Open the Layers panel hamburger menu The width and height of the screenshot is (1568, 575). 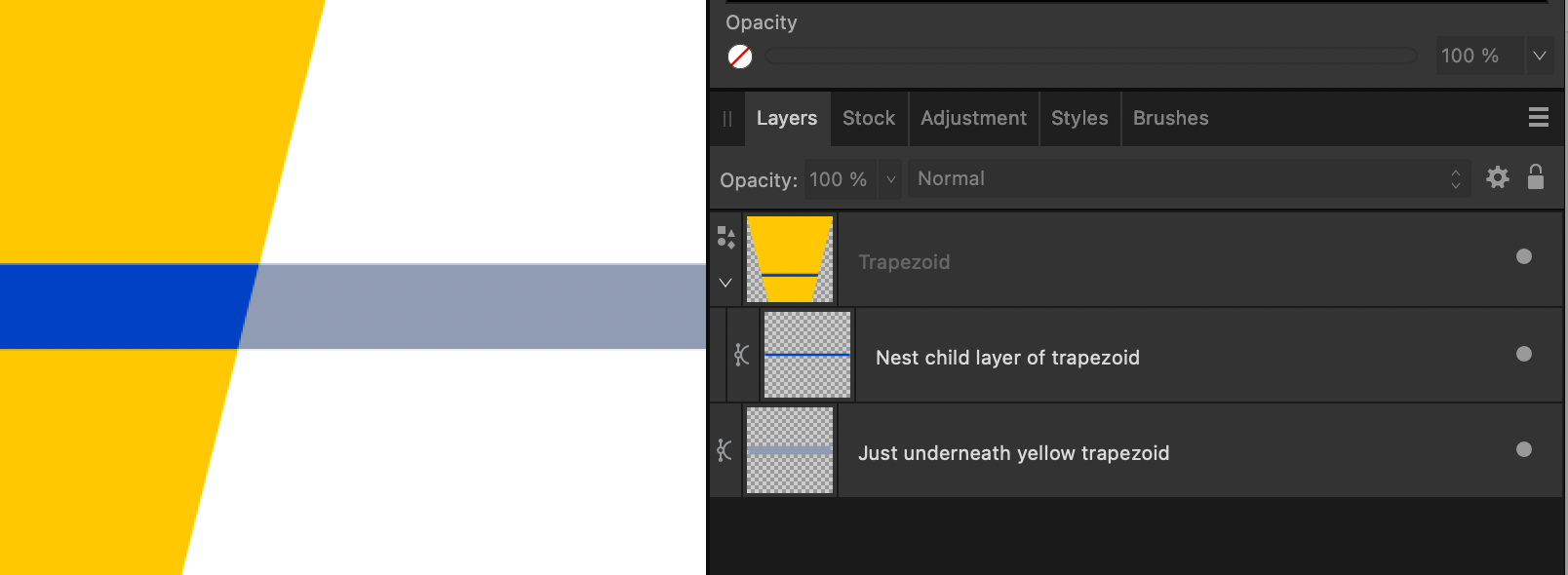pyautogui.click(x=1538, y=118)
